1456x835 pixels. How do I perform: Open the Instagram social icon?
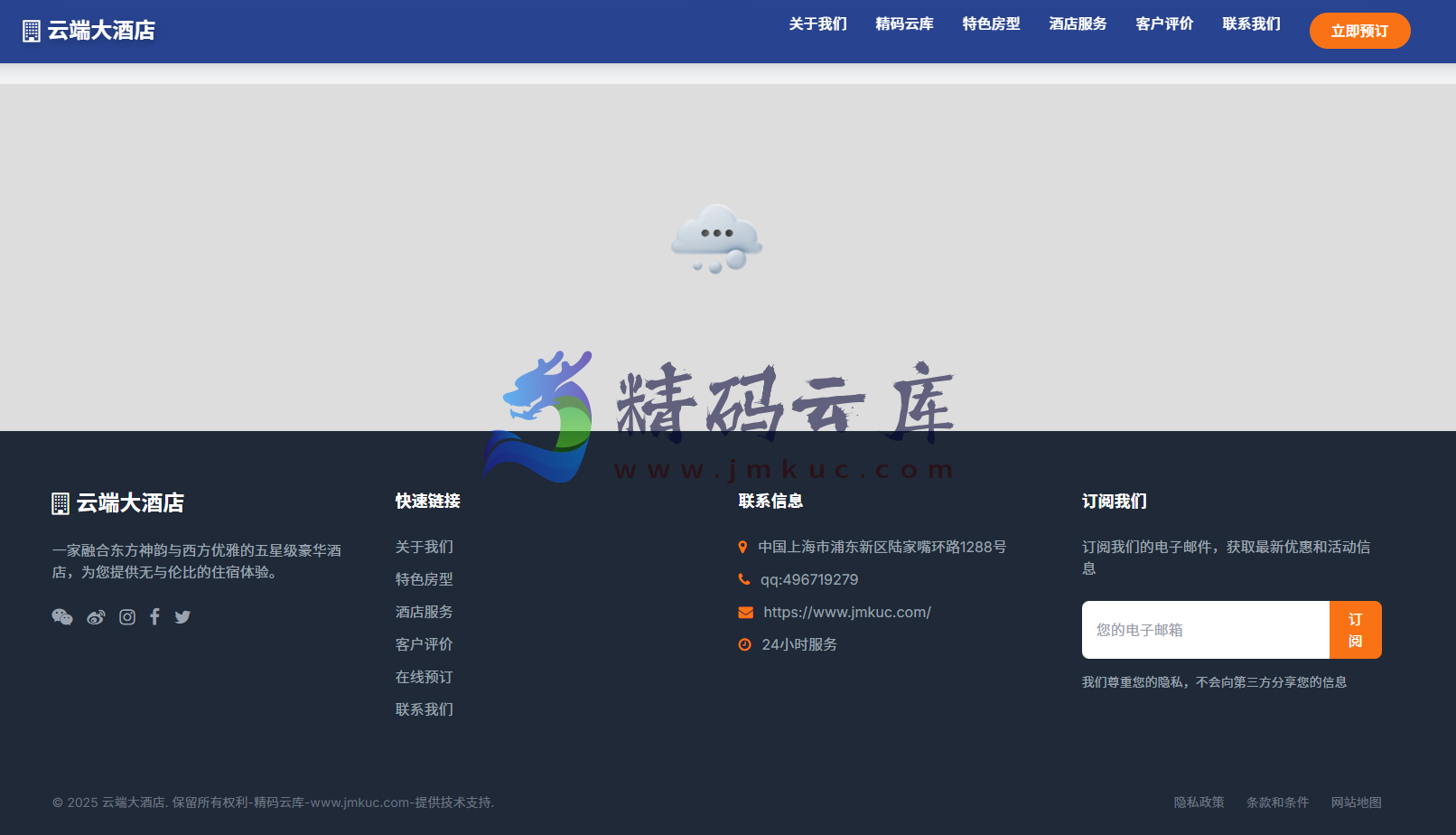127,617
